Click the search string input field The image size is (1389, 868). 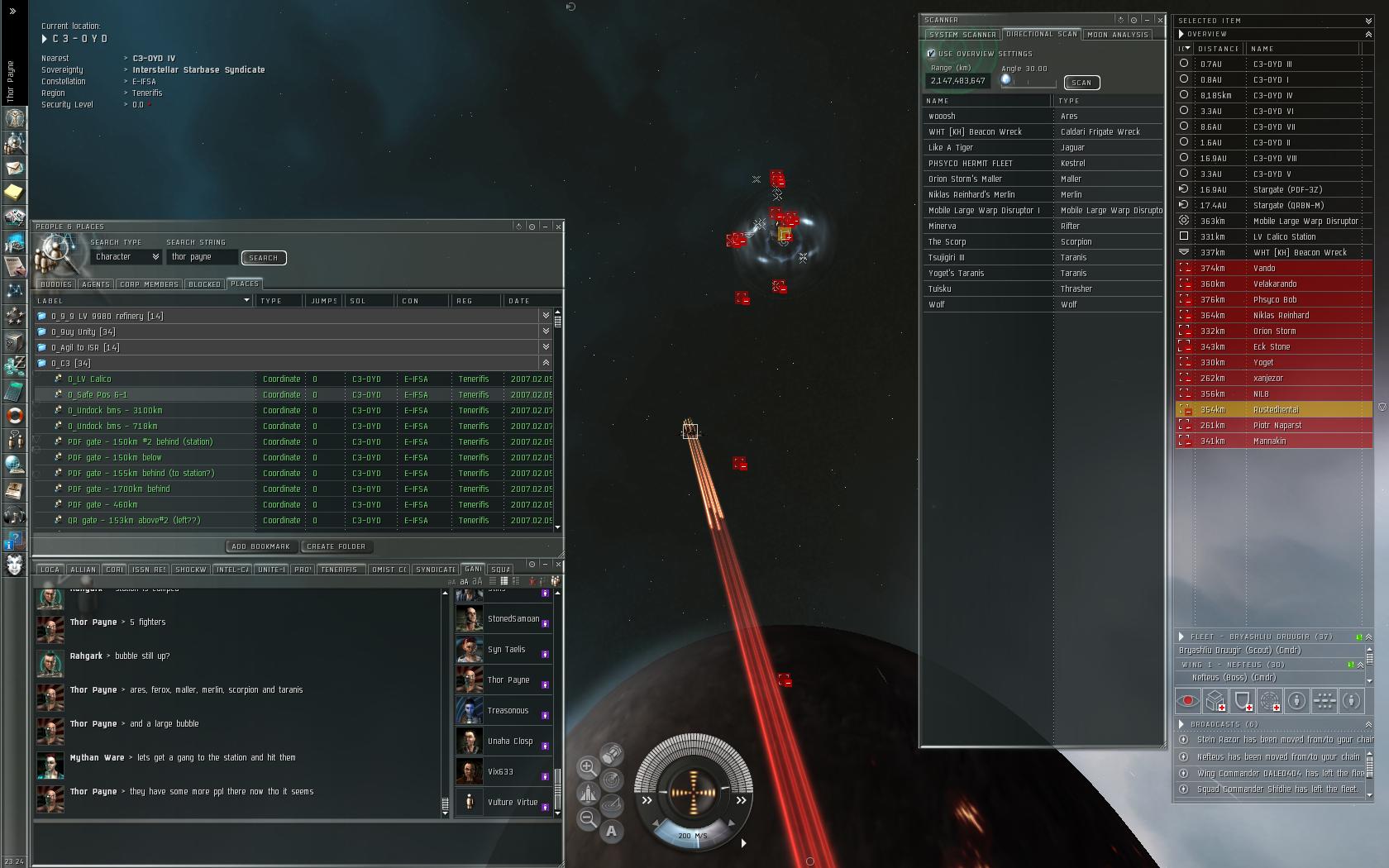click(x=202, y=257)
